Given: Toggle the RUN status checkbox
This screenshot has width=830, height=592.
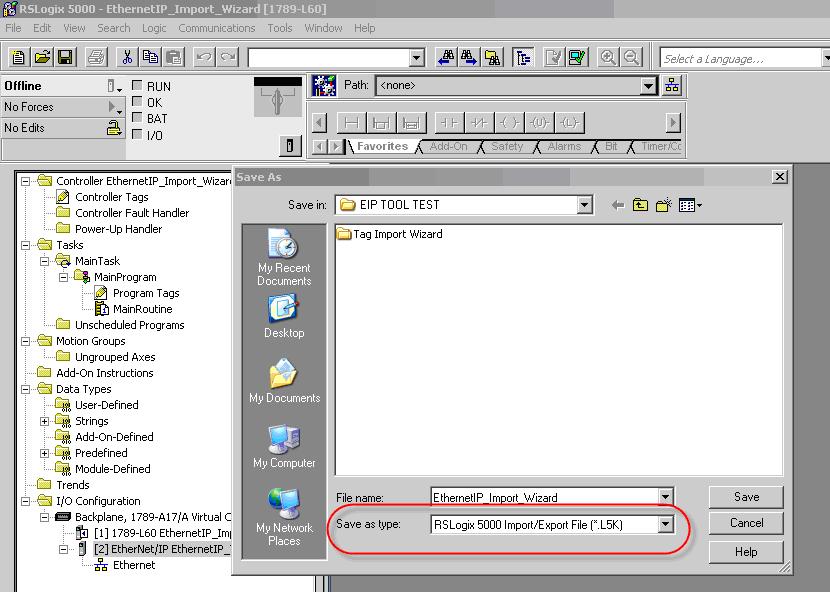Looking at the screenshot, I should click(137, 85).
